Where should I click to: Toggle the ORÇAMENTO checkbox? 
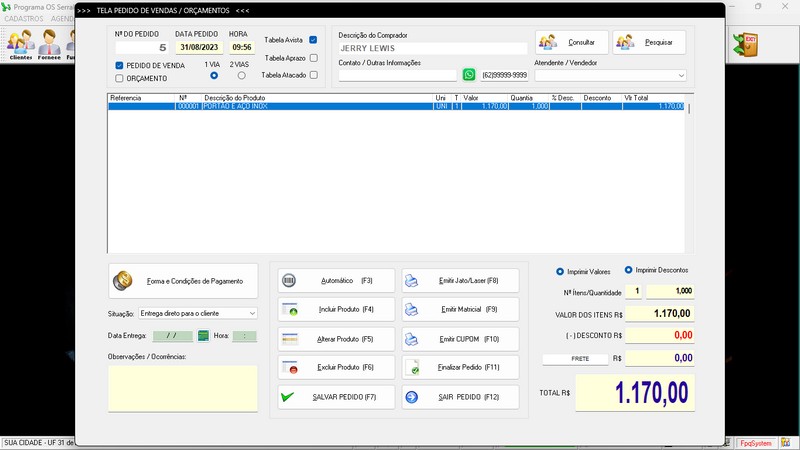point(120,77)
